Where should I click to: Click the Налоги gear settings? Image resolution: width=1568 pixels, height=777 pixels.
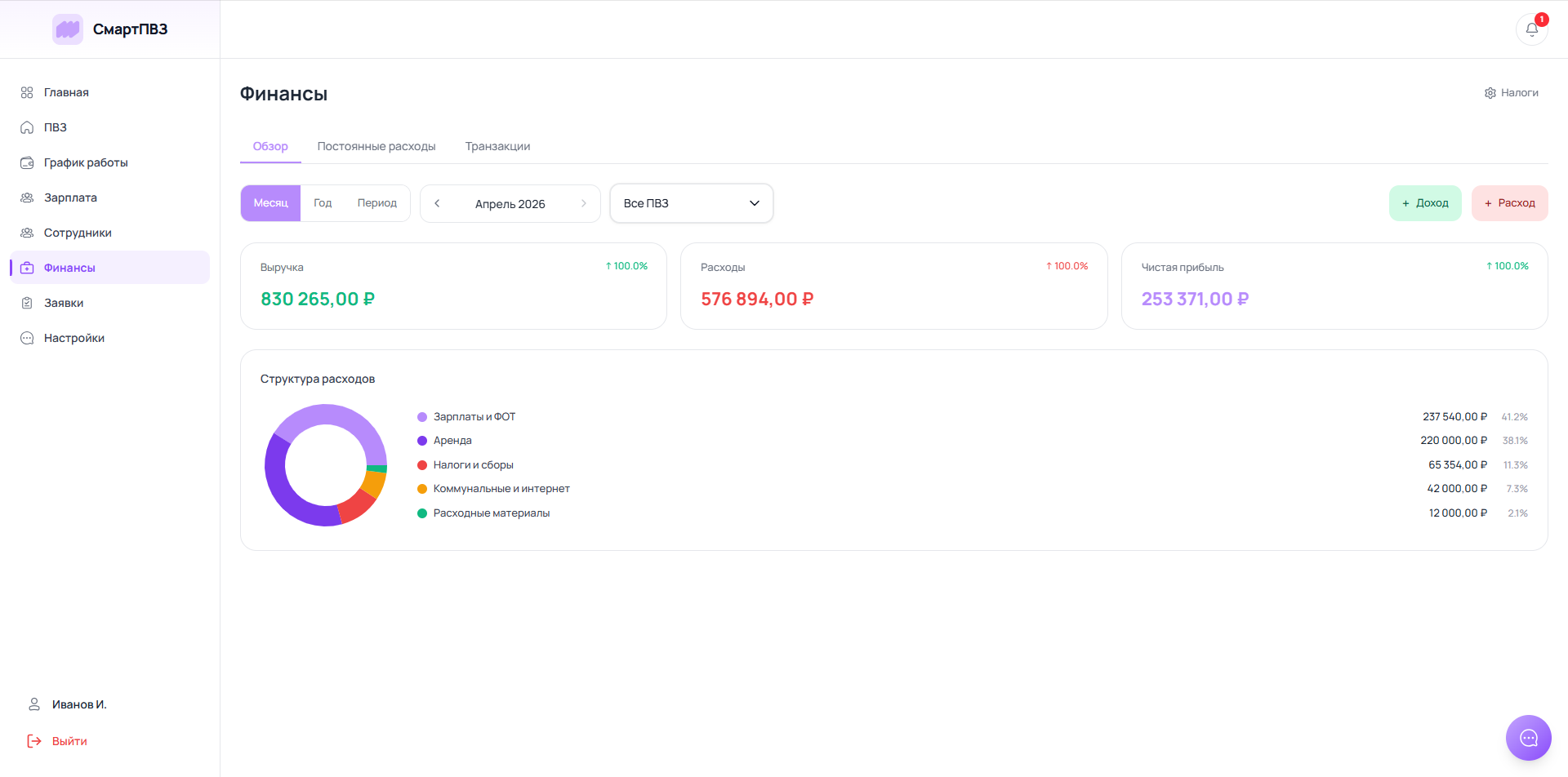click(x=1511, y=93)
